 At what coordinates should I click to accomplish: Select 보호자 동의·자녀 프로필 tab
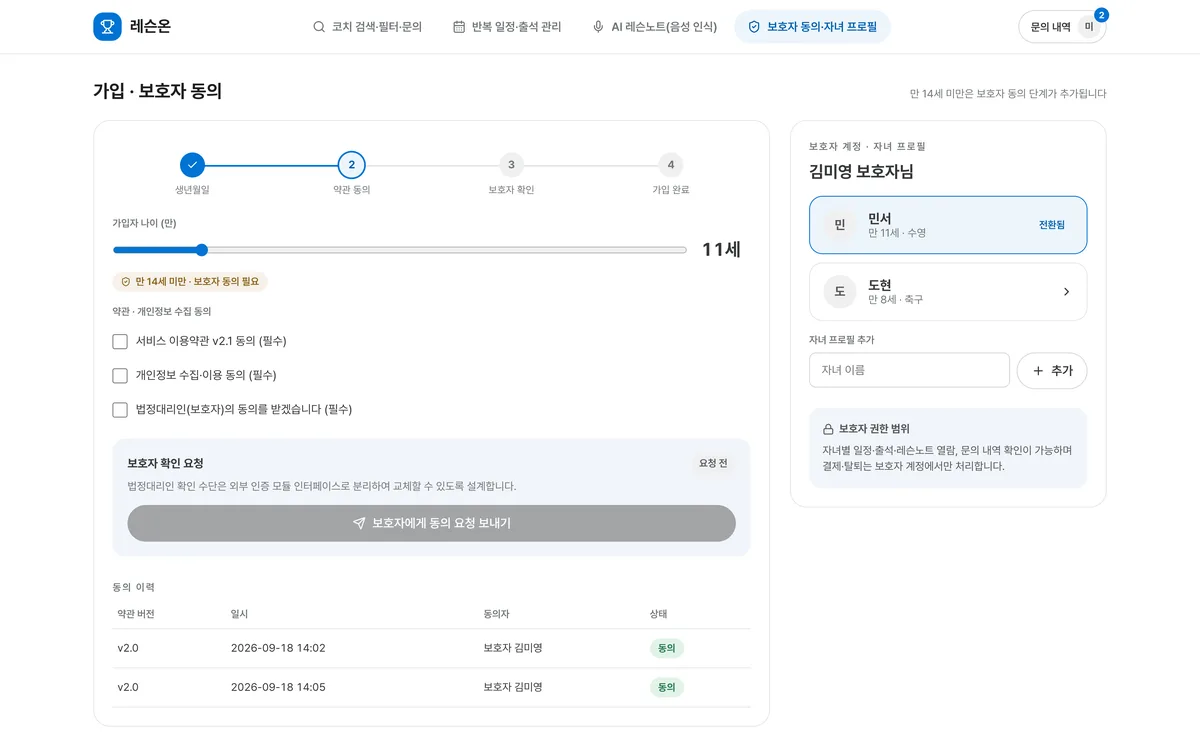[812, 27]
